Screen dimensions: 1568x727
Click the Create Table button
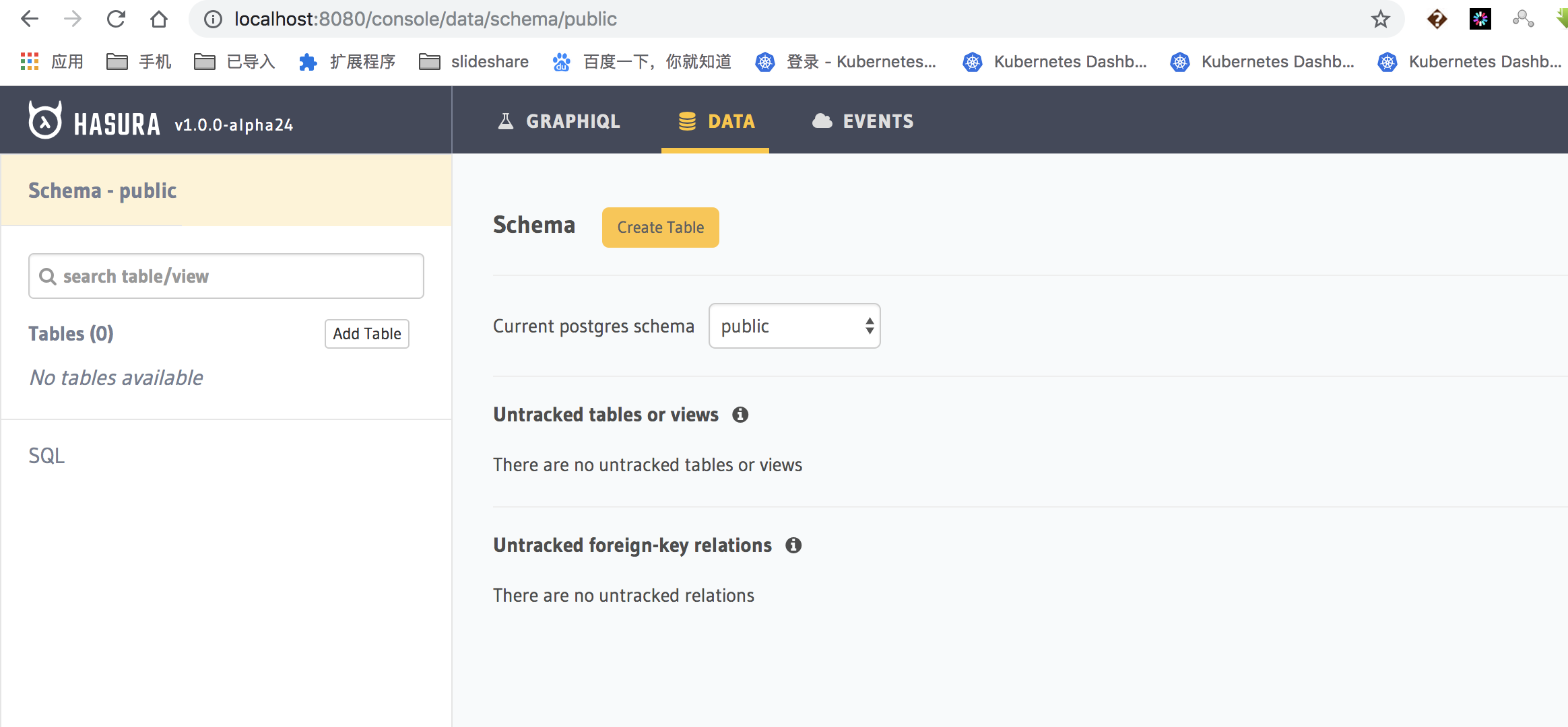[660, 226]
